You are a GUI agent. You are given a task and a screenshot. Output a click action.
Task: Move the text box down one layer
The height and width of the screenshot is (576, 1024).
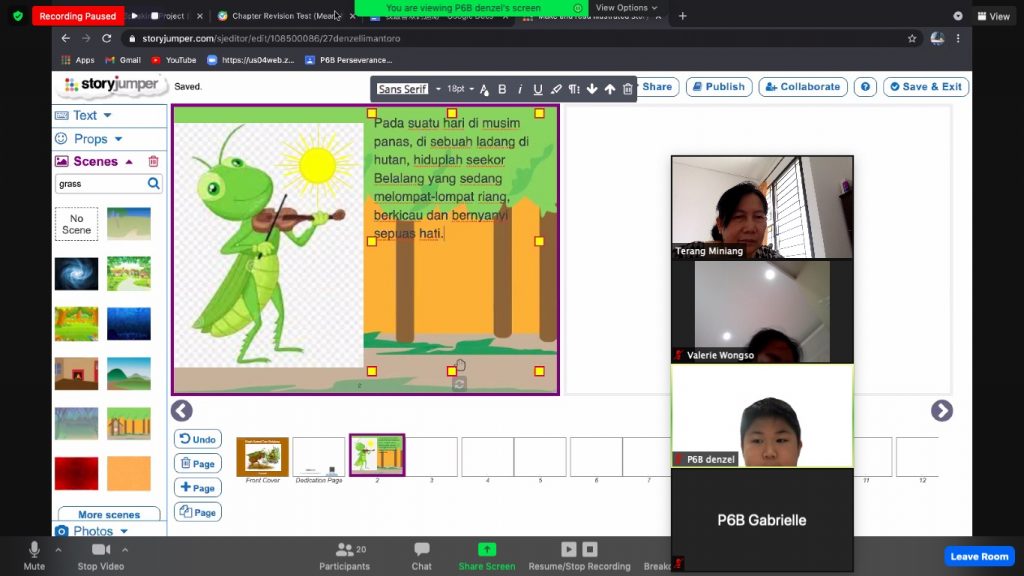click(592, 89)
